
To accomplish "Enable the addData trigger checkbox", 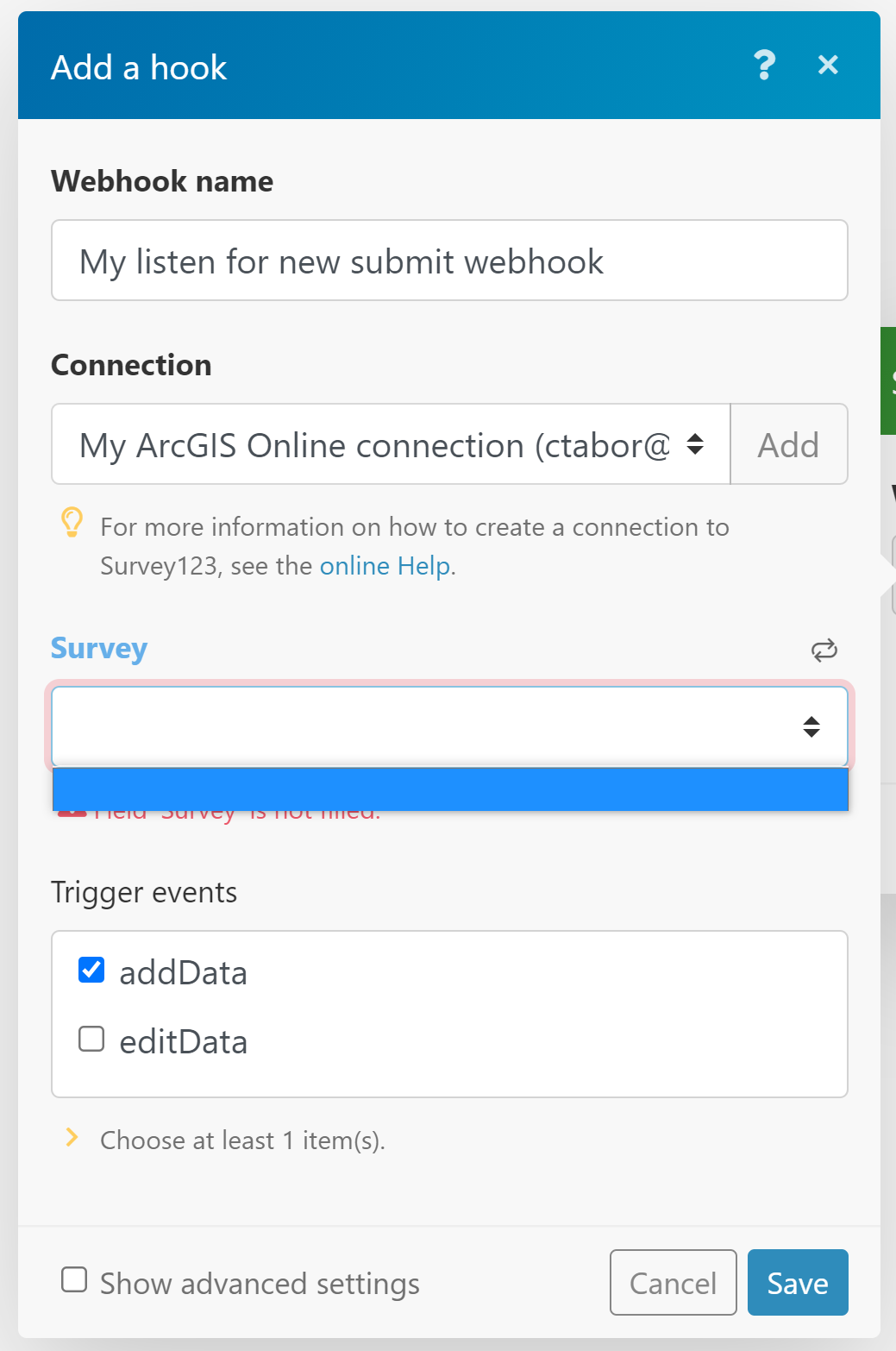I will tap(91, 971).
